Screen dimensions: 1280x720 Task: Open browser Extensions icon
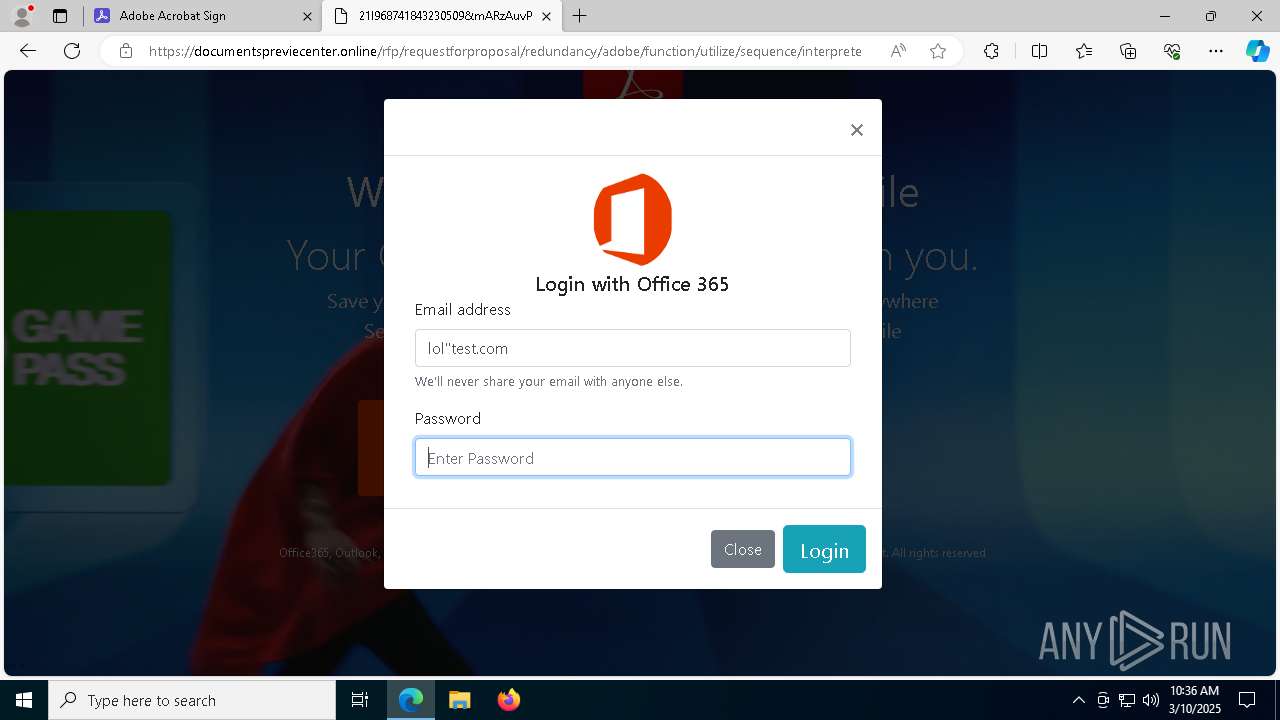(x=991, y=51)
